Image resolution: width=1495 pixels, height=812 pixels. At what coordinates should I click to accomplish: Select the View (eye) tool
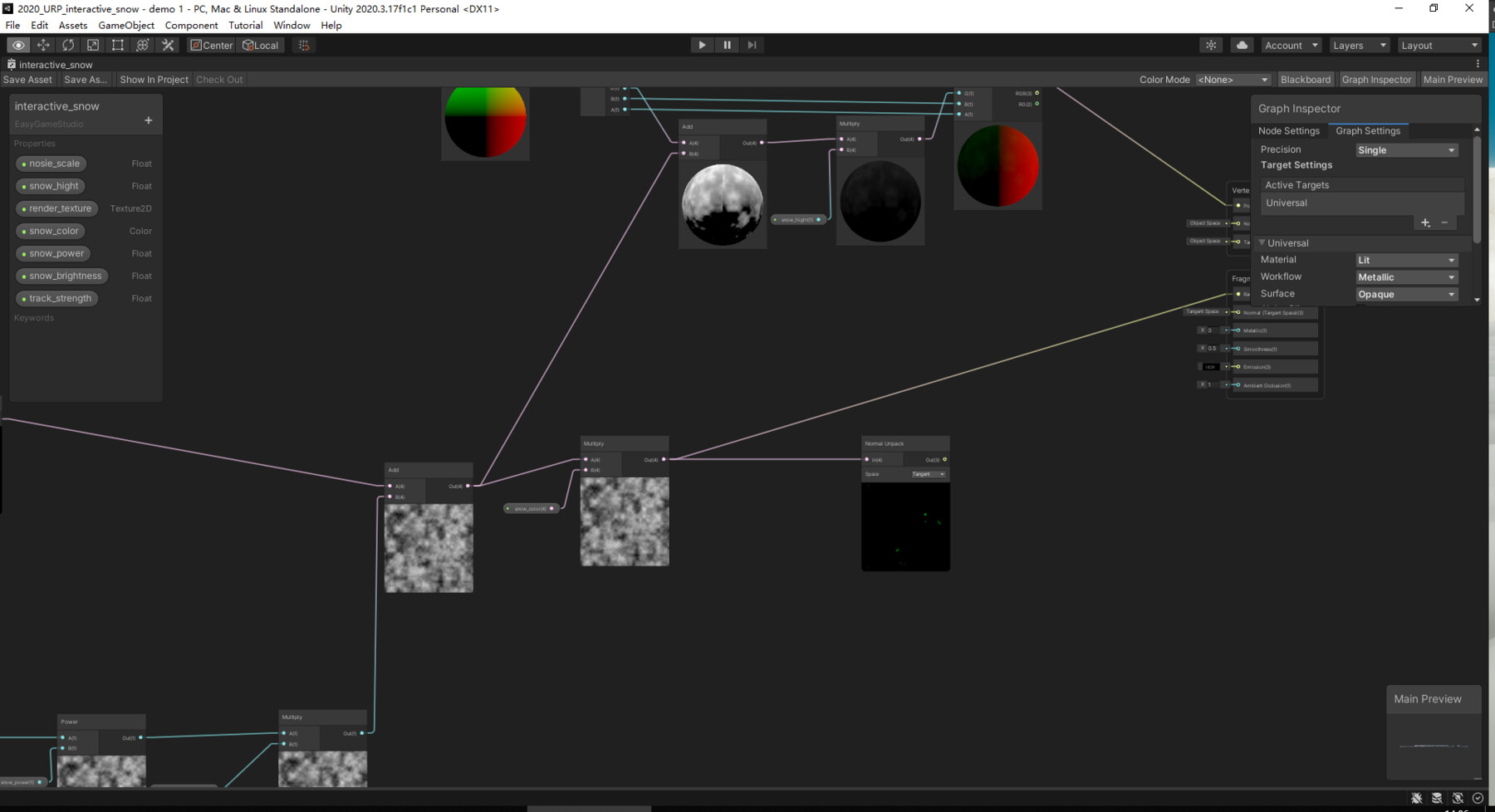[x=18, y=46]
